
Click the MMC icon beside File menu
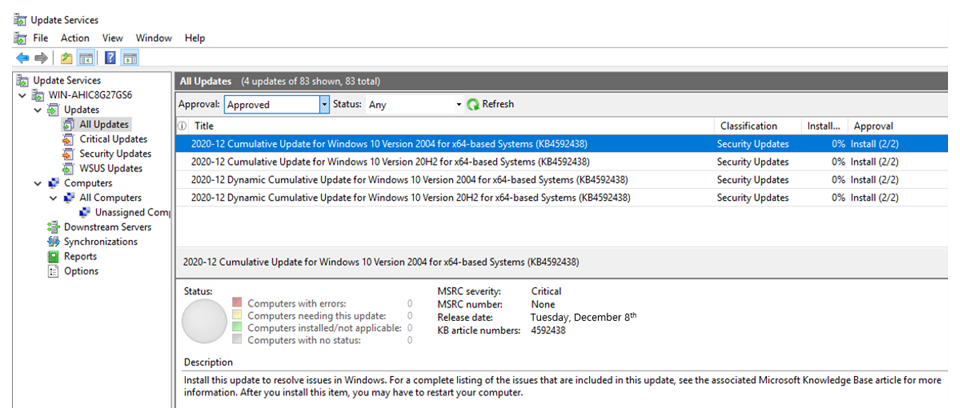click(x=21, y=38)
